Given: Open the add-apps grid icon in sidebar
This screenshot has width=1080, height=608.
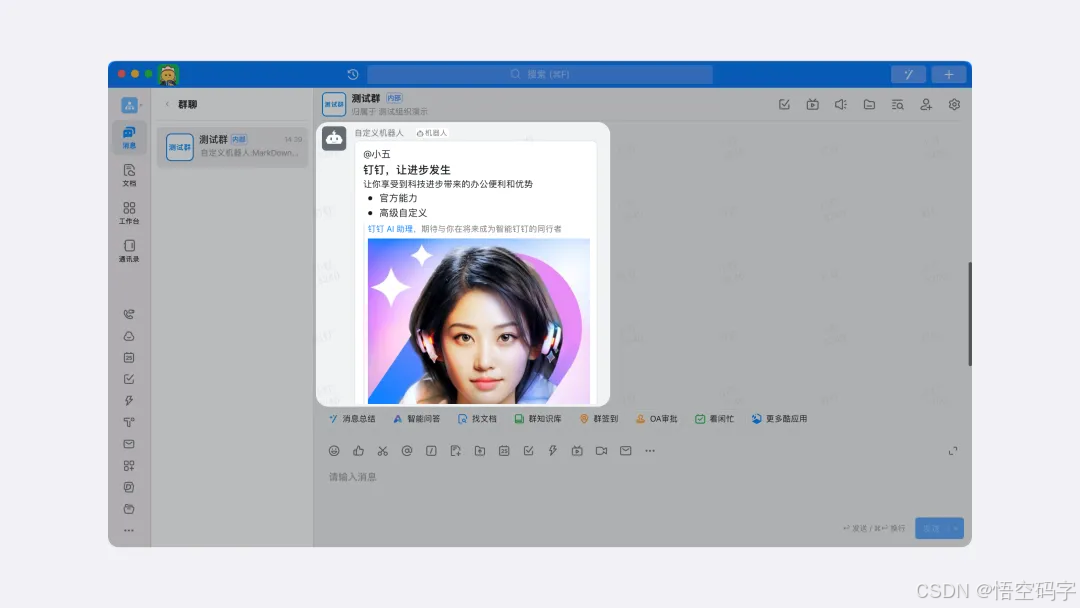Looking at the screenshot, I should 129,465.
